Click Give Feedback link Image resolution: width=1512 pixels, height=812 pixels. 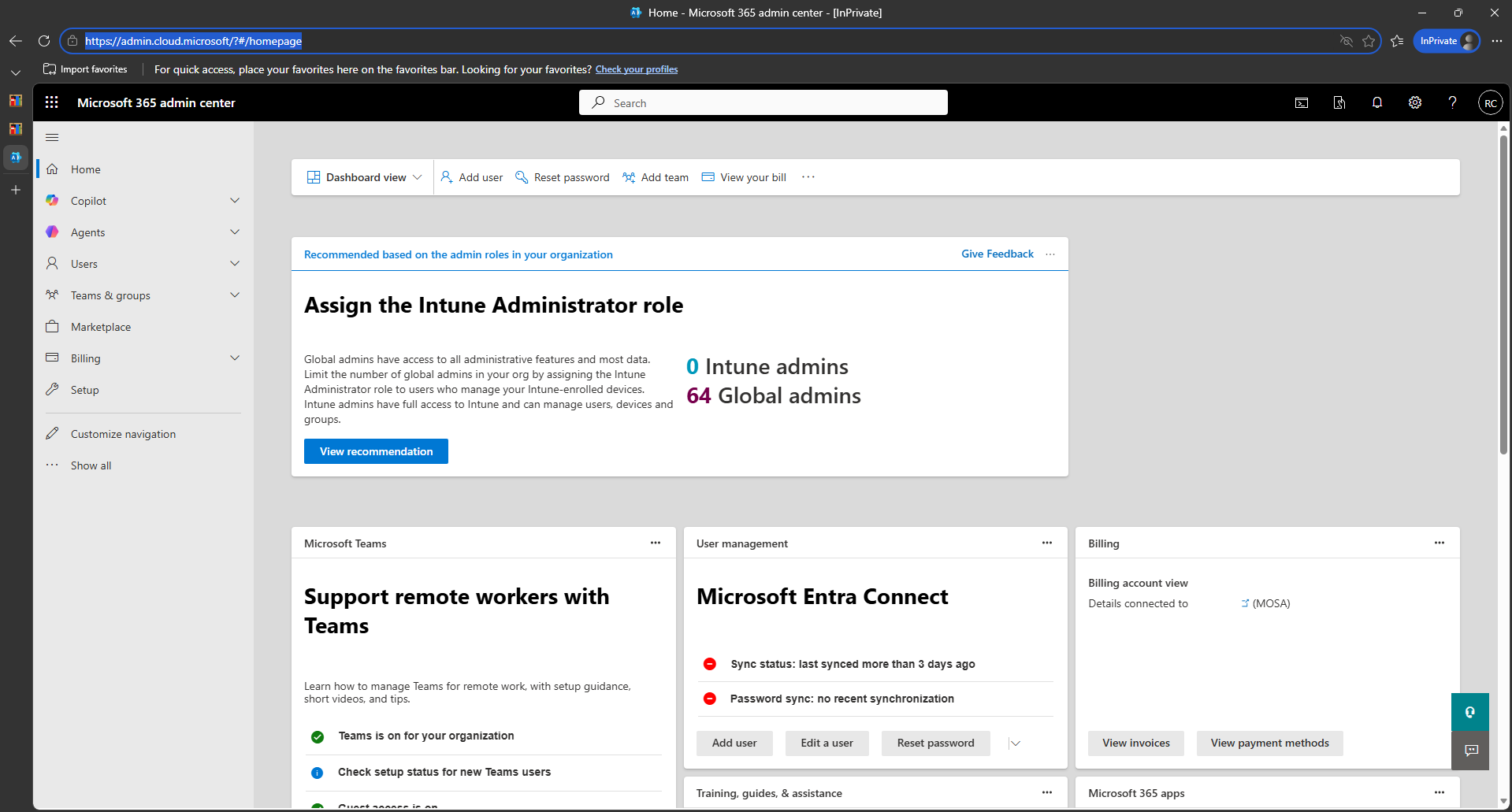click(997, 254)
